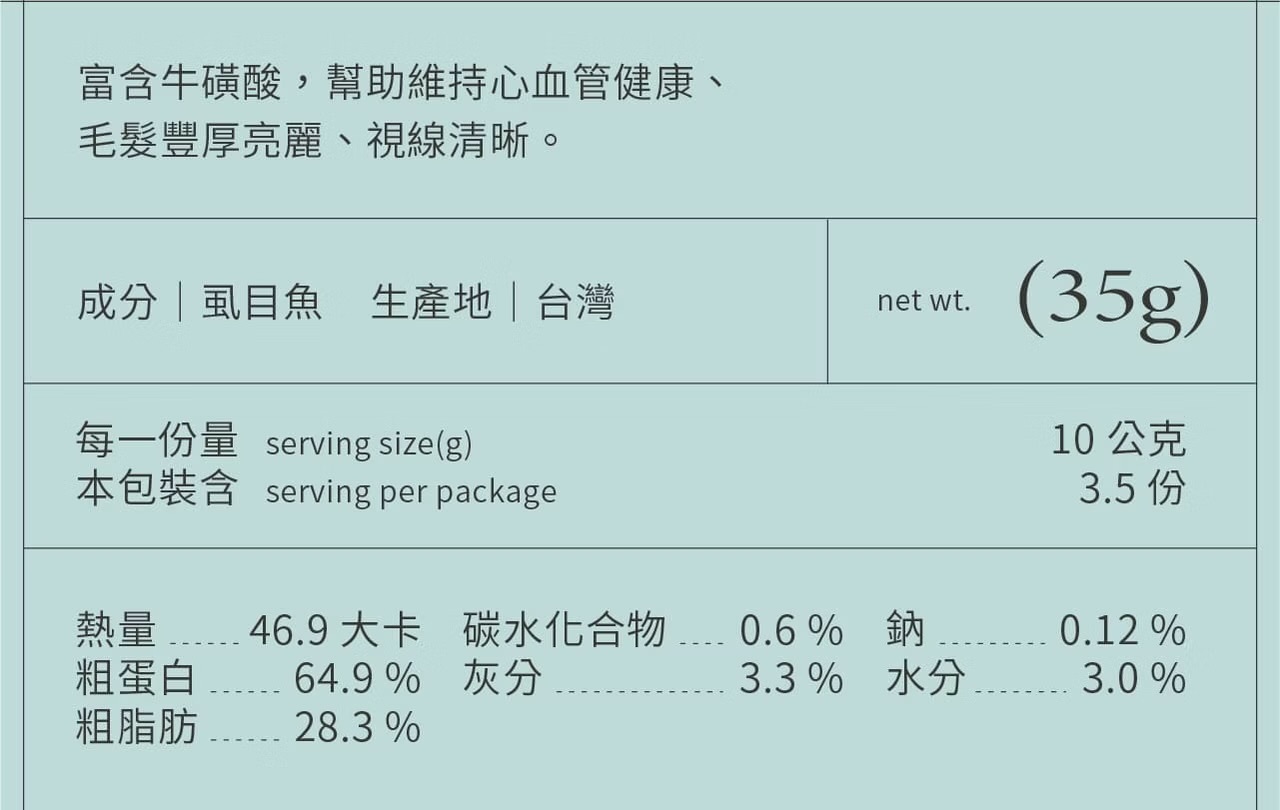Select the (35g) net weight value

pyautogui.click(x=1113, y=299)
